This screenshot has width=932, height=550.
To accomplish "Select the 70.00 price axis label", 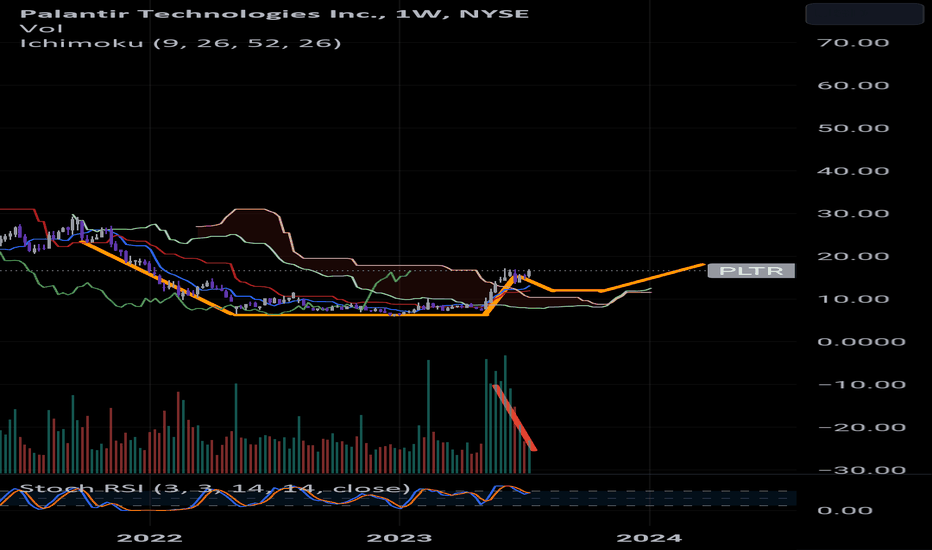I will tap(853, 43).
